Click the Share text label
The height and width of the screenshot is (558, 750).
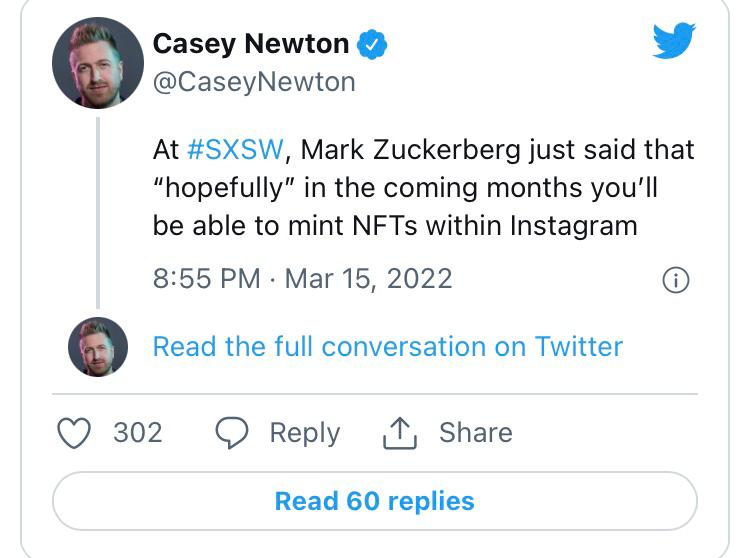coord(475,433)
